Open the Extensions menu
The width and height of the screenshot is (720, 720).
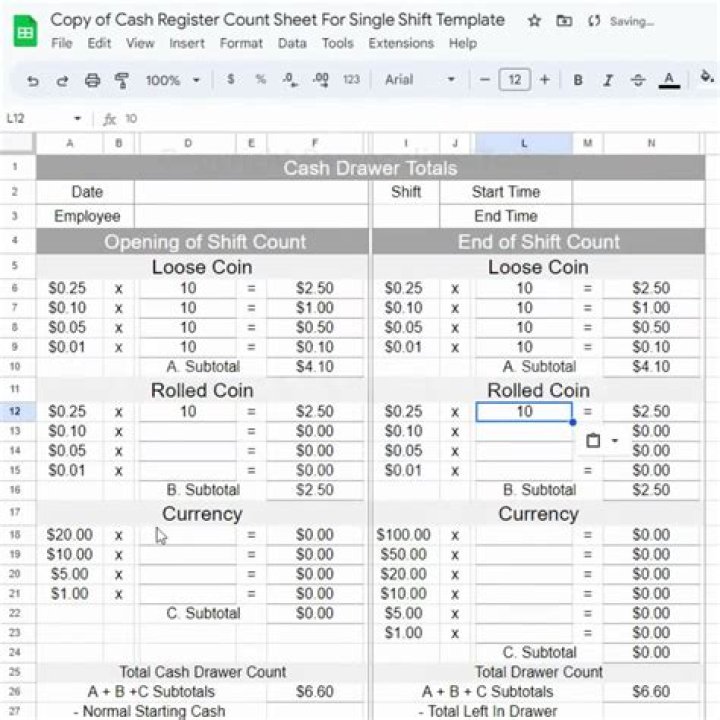point(401,43)
